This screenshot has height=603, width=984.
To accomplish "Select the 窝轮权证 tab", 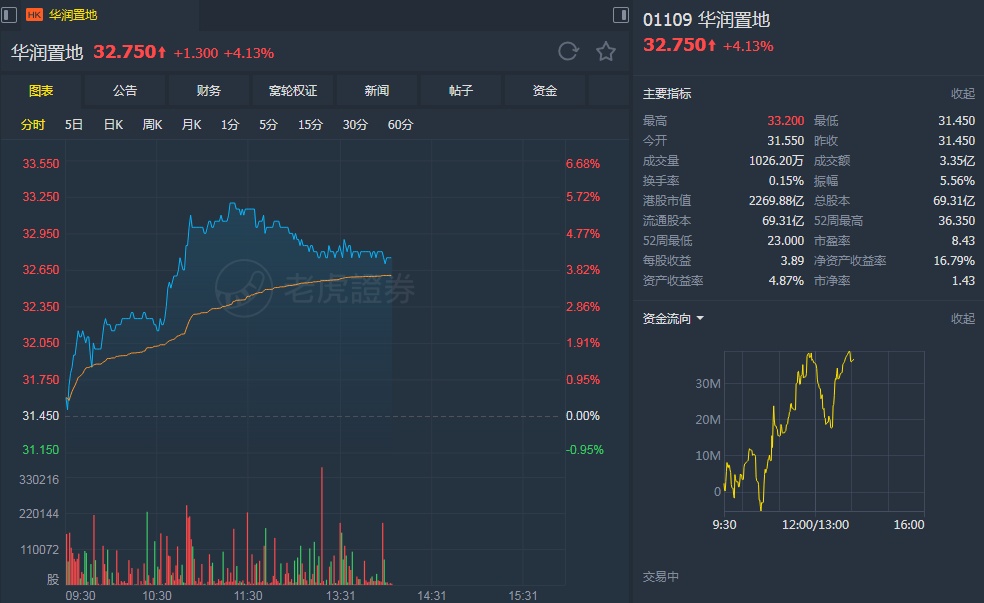I will pyautogui.click(x=293, y=91).
